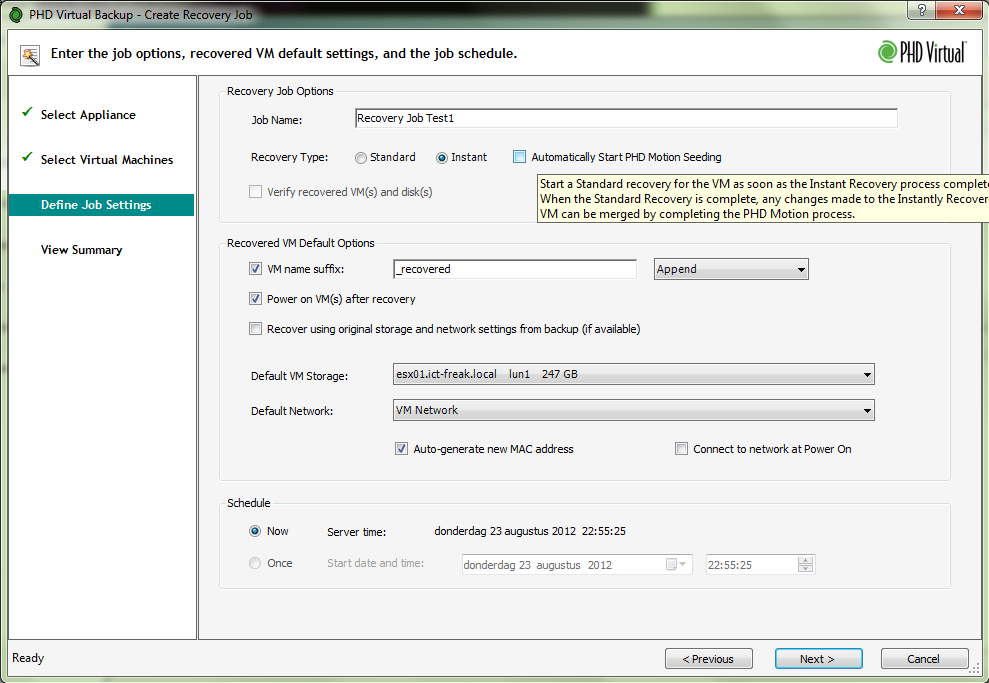Toggle Connect to network at Power On
This screenshot has height=683, width=989.
[682, 449]
